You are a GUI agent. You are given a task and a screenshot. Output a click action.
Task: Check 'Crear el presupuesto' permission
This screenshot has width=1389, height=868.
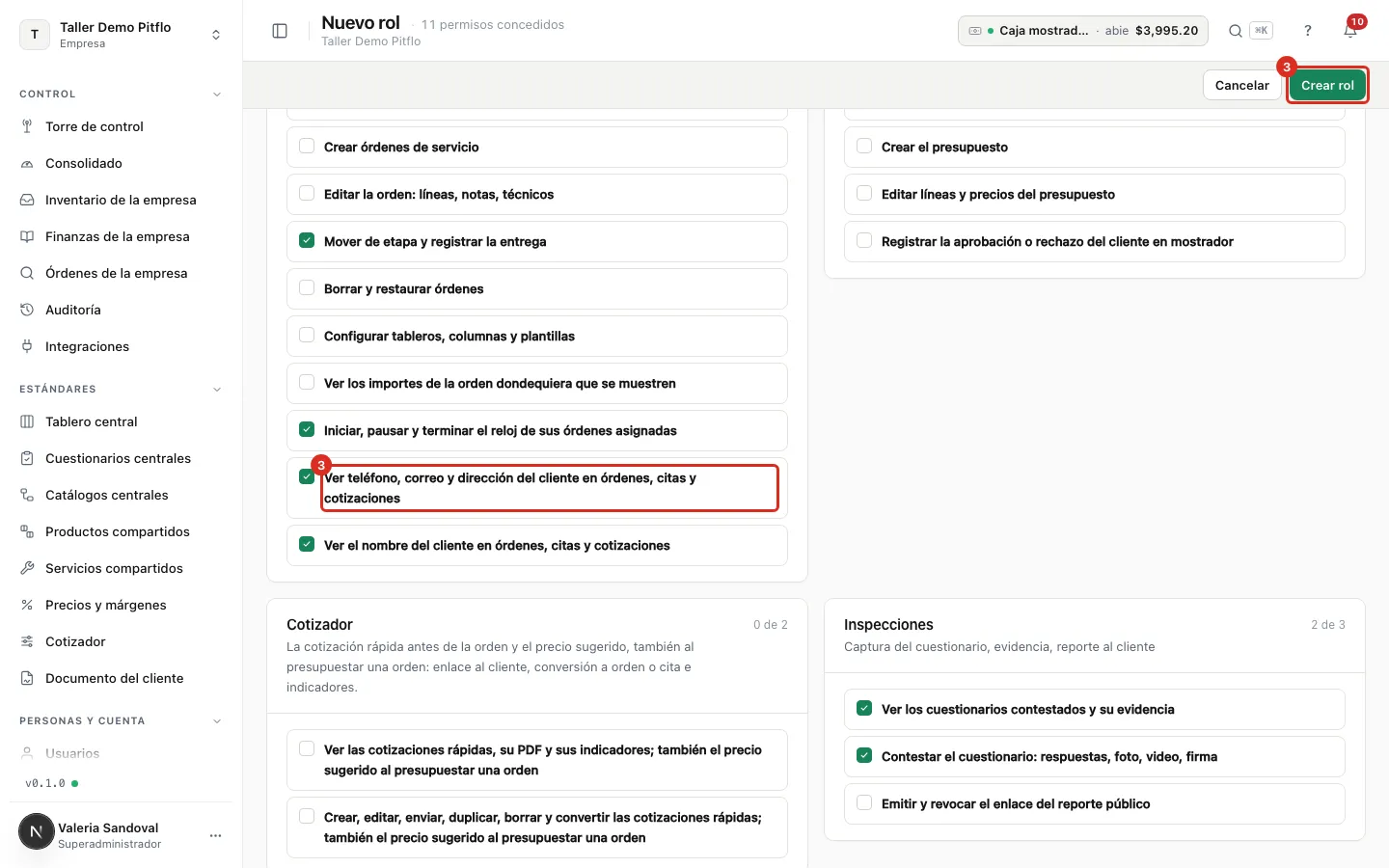[864, 147]
